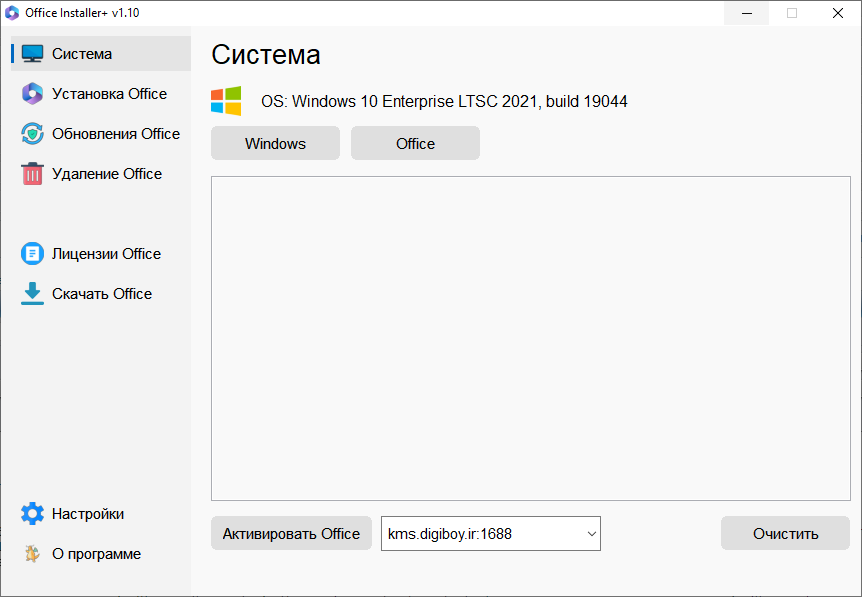The width and height of the screenshot is (862, 597).
Task: Click inside the empty output log area
Action: click(x=530, y=338)
